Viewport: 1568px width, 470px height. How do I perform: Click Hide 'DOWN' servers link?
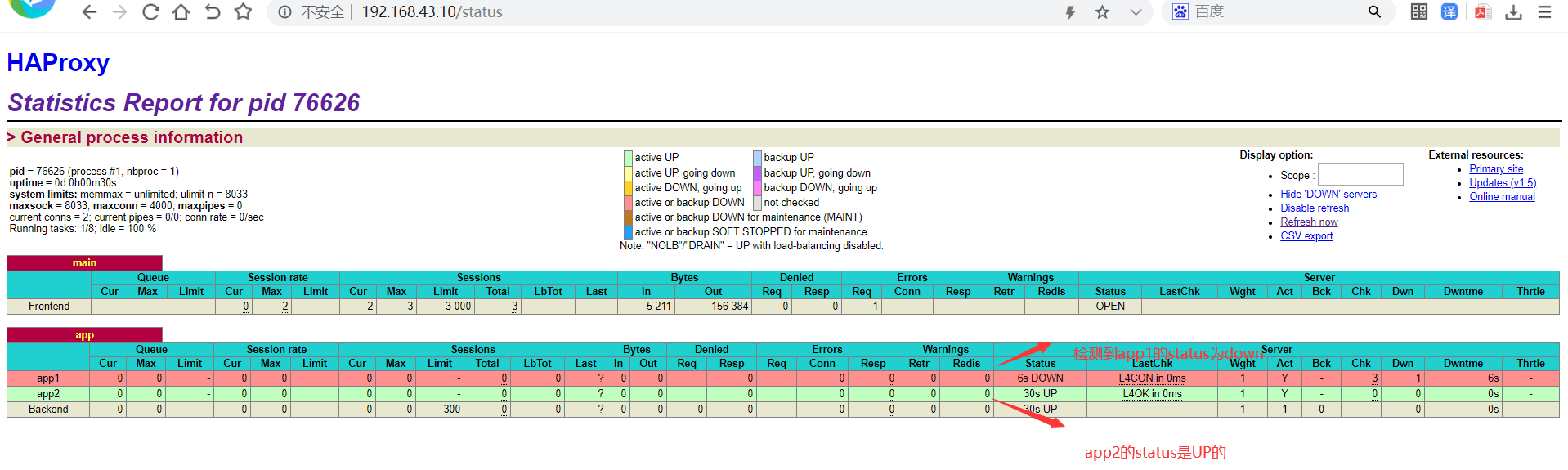pyautogui.click(x=1328, y=195)
